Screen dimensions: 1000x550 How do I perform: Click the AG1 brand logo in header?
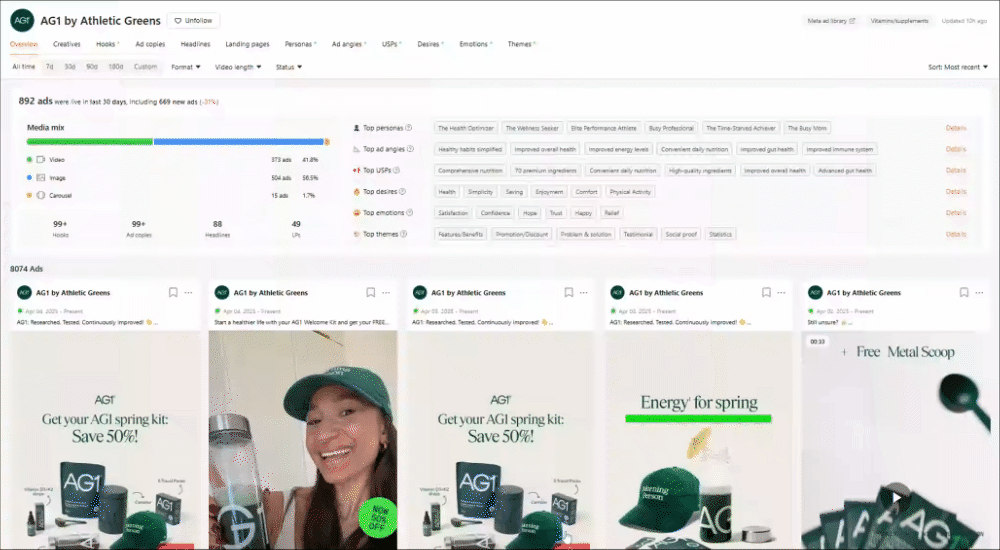(22, 20)
